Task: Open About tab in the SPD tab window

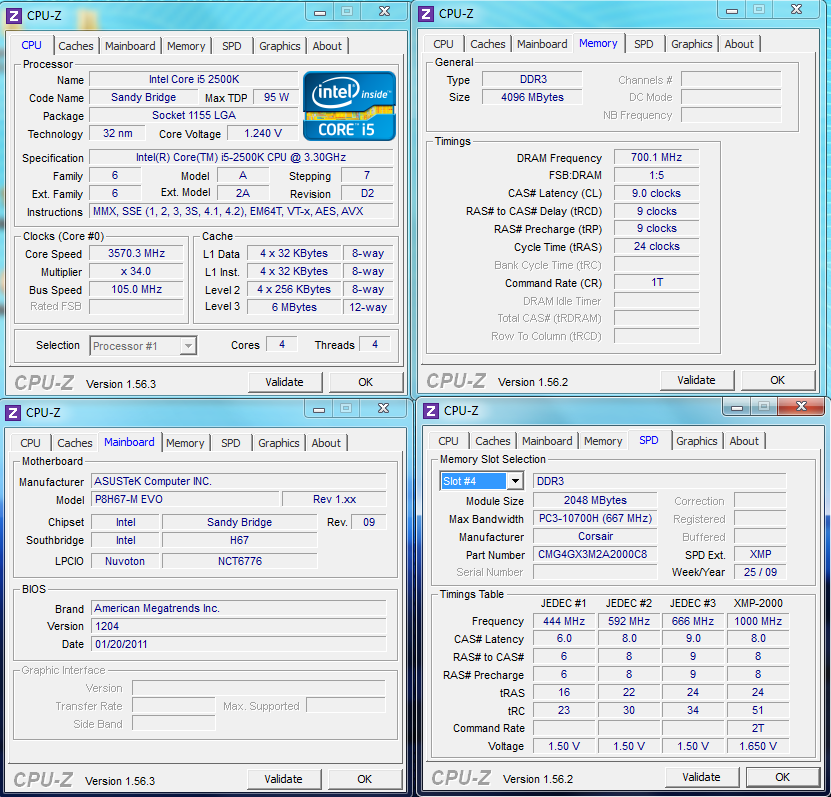Action: pos(744,441)
